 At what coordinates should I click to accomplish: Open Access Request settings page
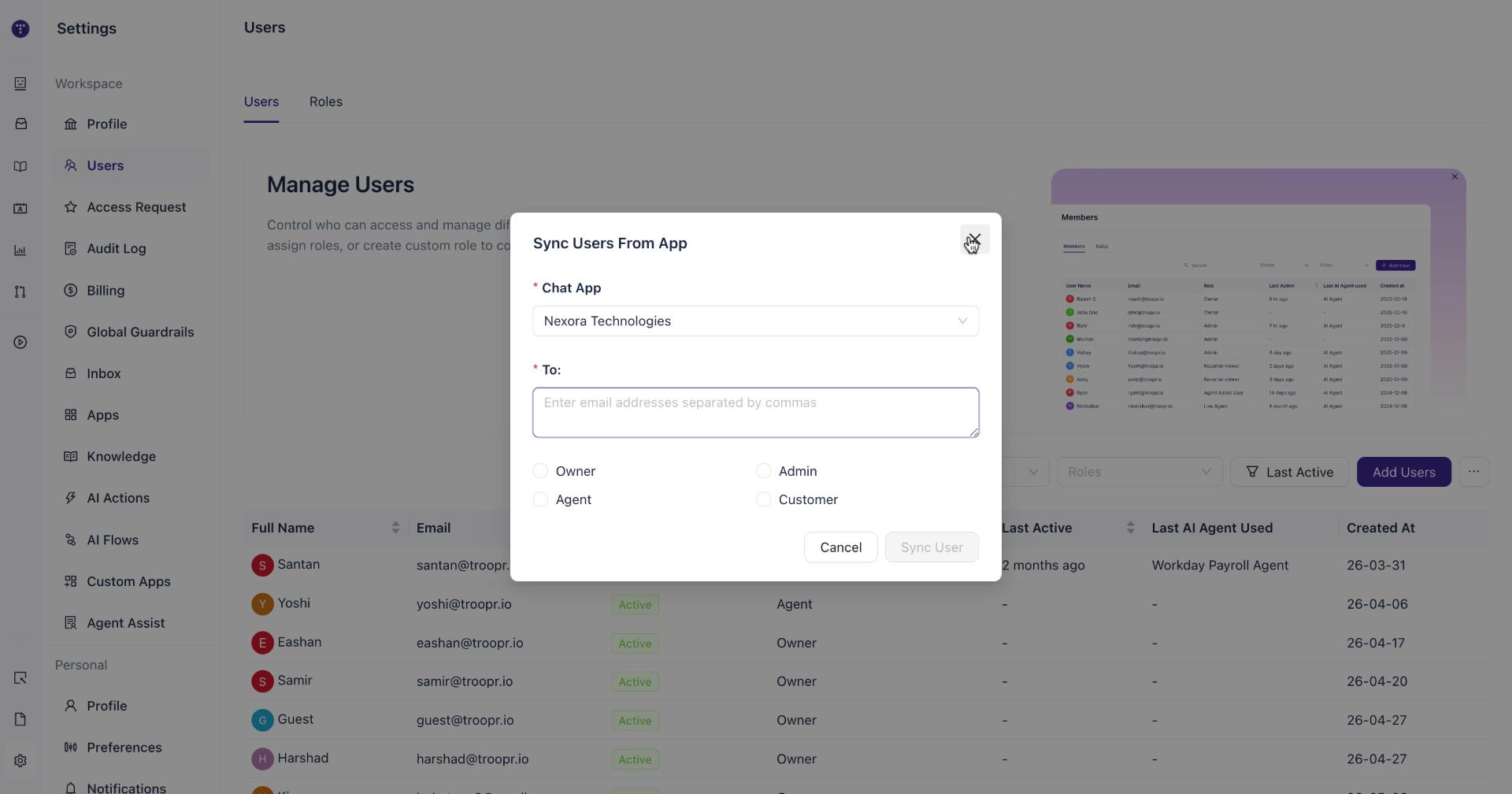(x=132, y=207)
